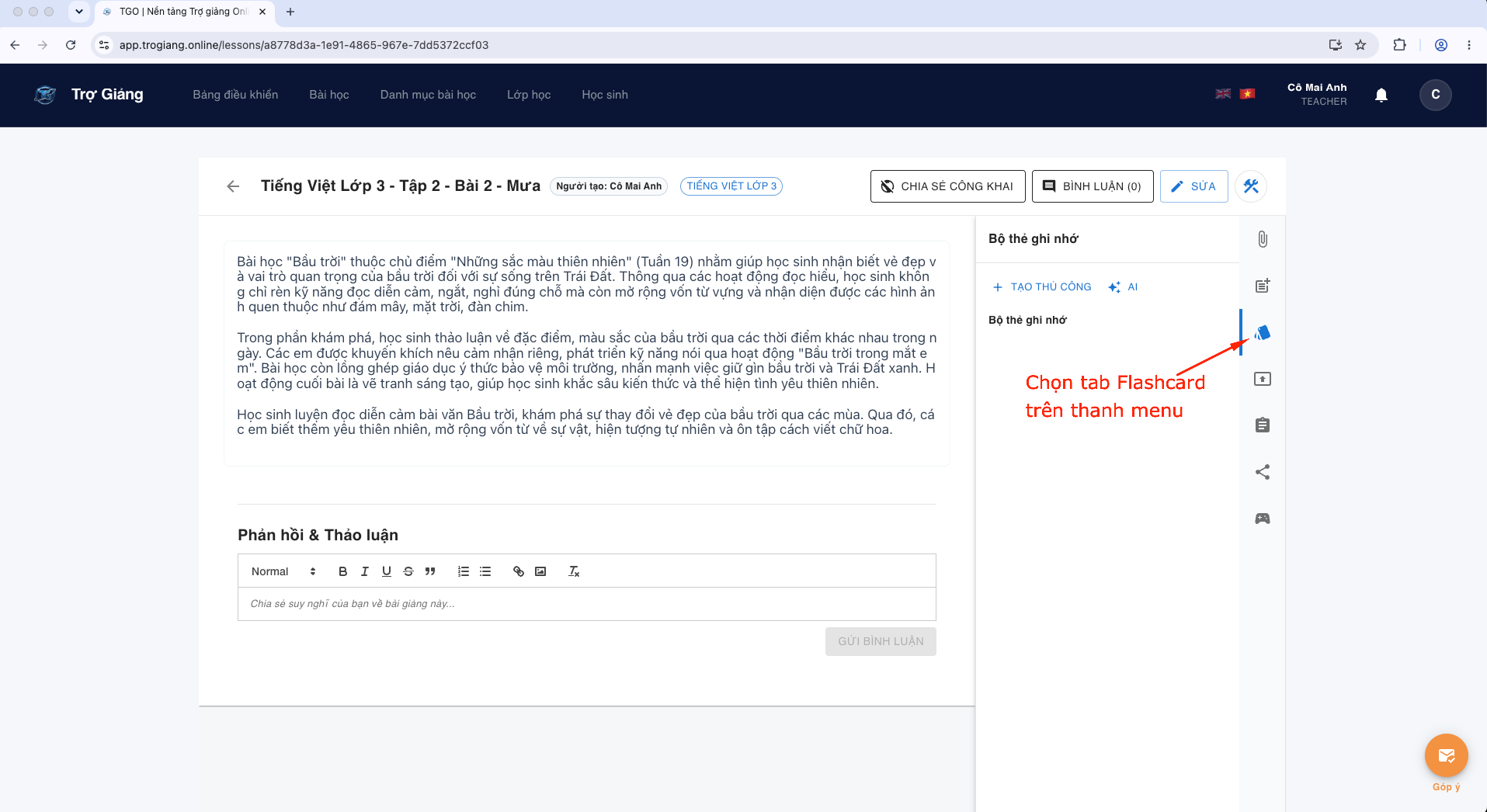
Task: Click the comment text input field
Action: pyautogui.click(x=587, y=604)
